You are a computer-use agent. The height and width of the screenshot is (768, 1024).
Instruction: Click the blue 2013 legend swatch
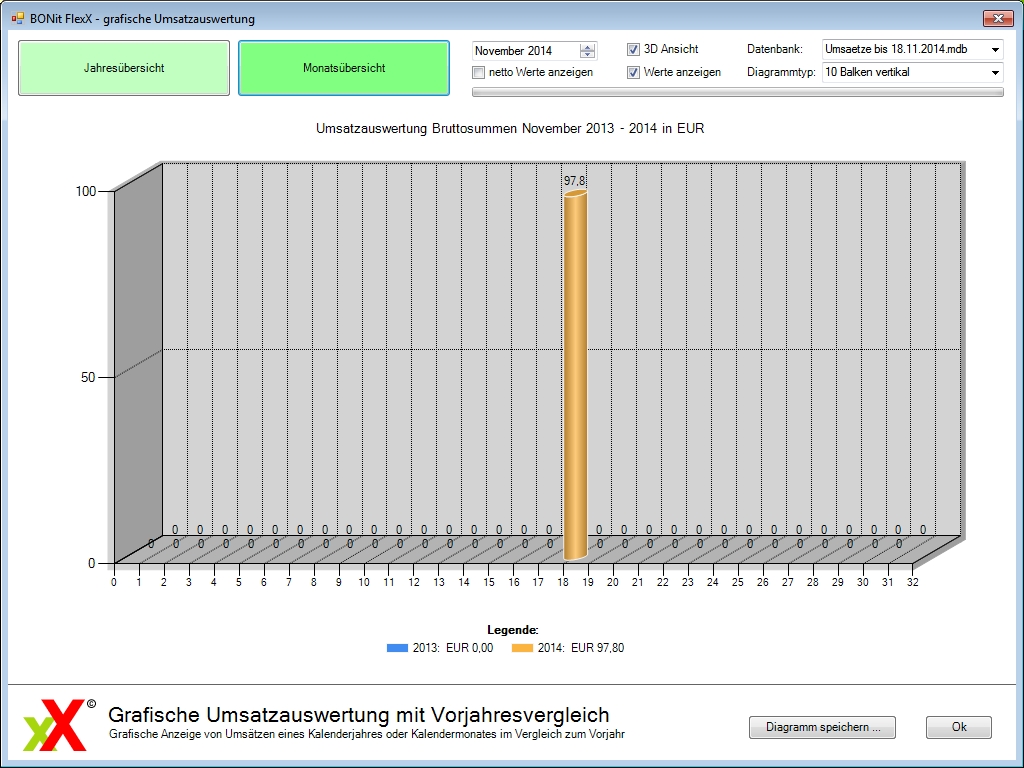pos(397,648)
